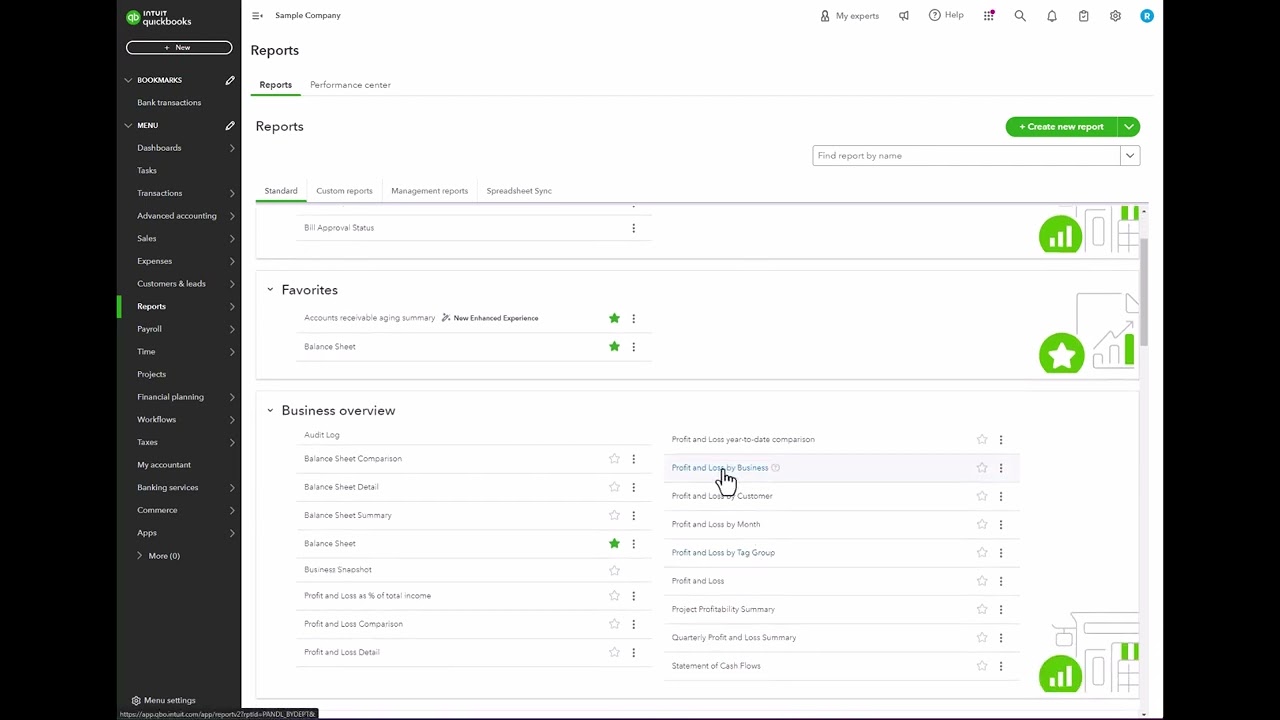This screenshot has height=720, width=1280.
Task: Expand More (0) in the sidebar
Action: click(158, 556)
